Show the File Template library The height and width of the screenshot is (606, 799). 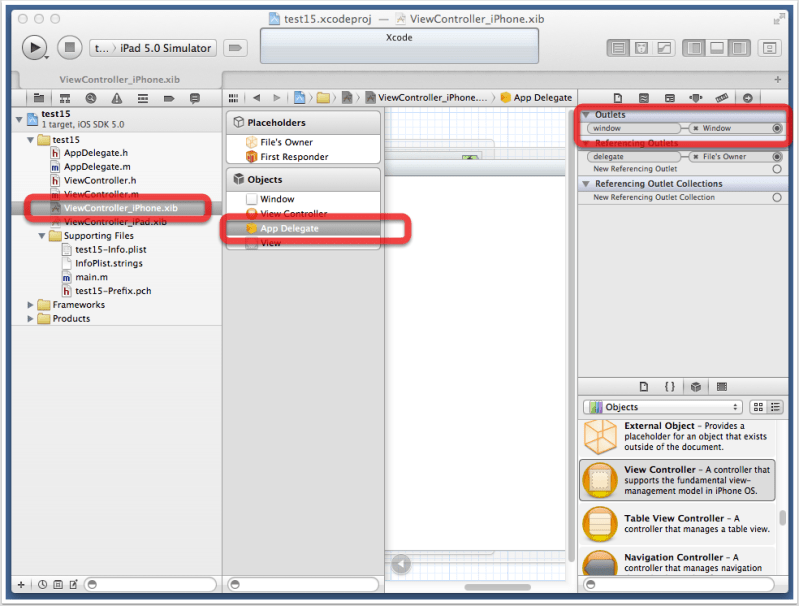point(644,387)
